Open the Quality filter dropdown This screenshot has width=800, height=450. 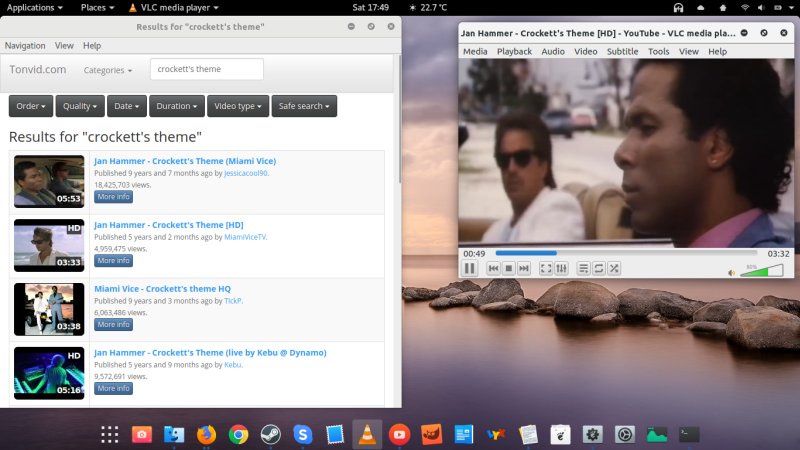80,106
